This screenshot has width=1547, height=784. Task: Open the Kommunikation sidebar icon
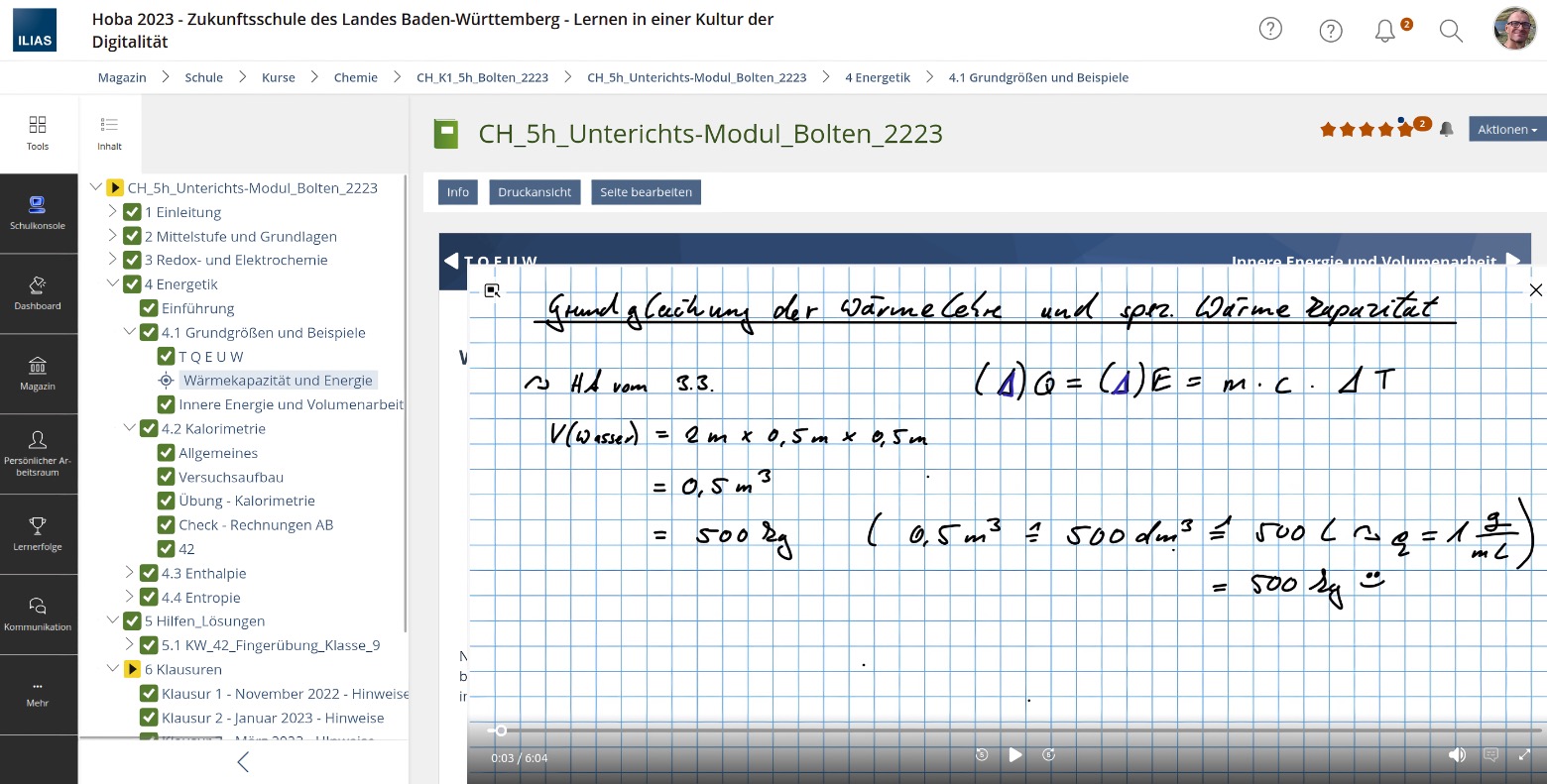[38, 614]
